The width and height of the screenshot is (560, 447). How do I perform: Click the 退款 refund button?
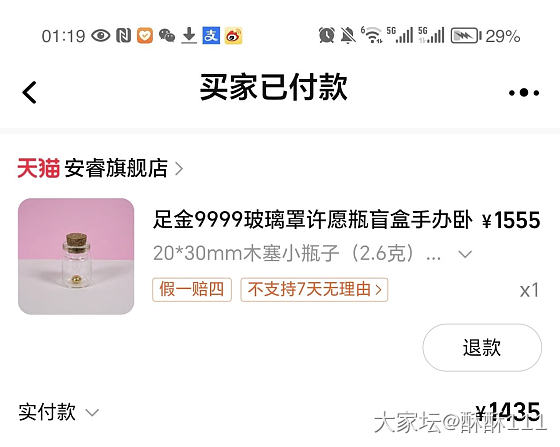[482, 347]
